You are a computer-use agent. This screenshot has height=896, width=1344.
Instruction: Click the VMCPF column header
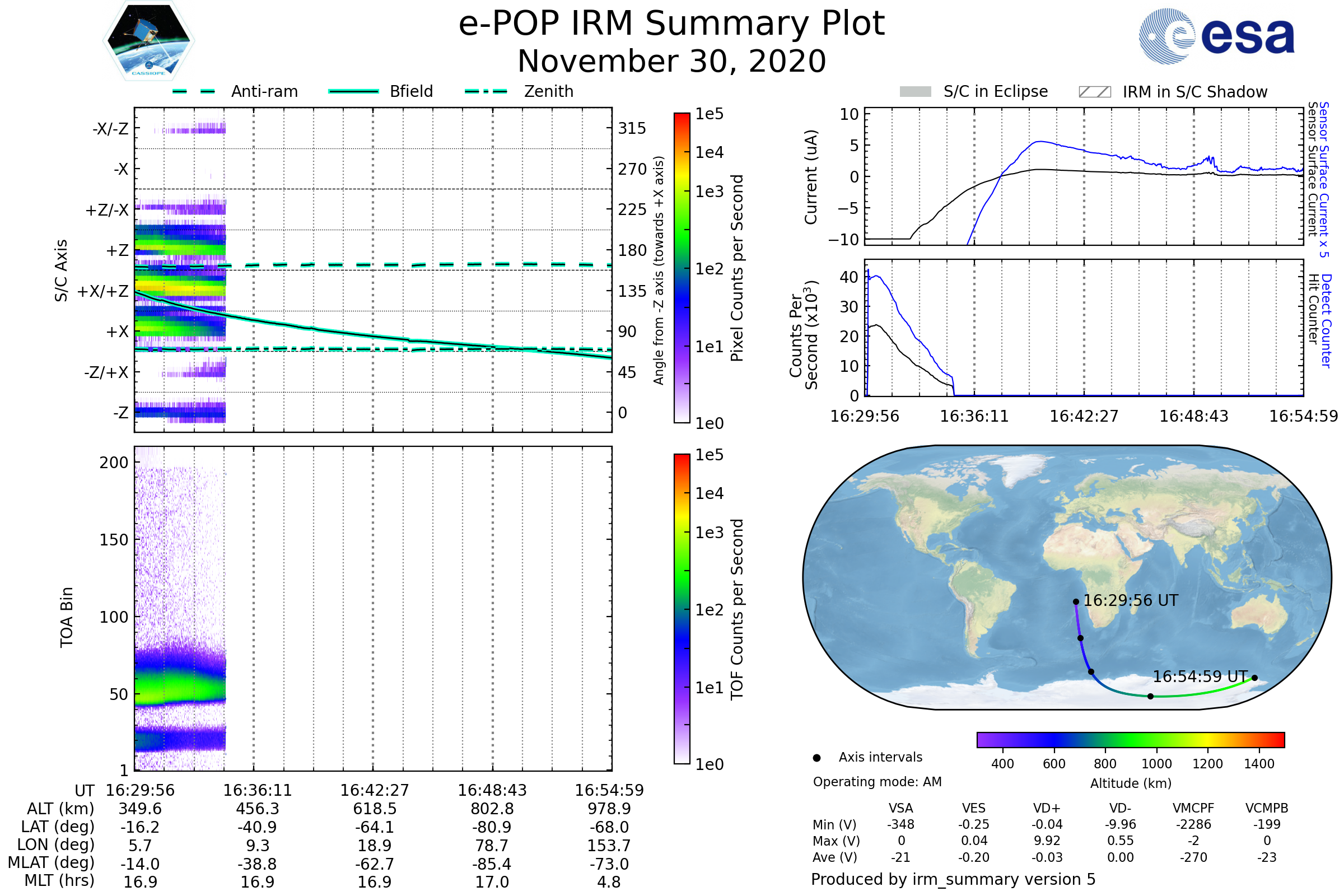point(1193,809)
